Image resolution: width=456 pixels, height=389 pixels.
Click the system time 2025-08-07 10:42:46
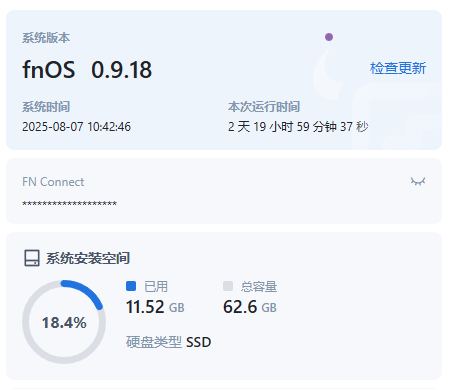(x=76, y=127)
